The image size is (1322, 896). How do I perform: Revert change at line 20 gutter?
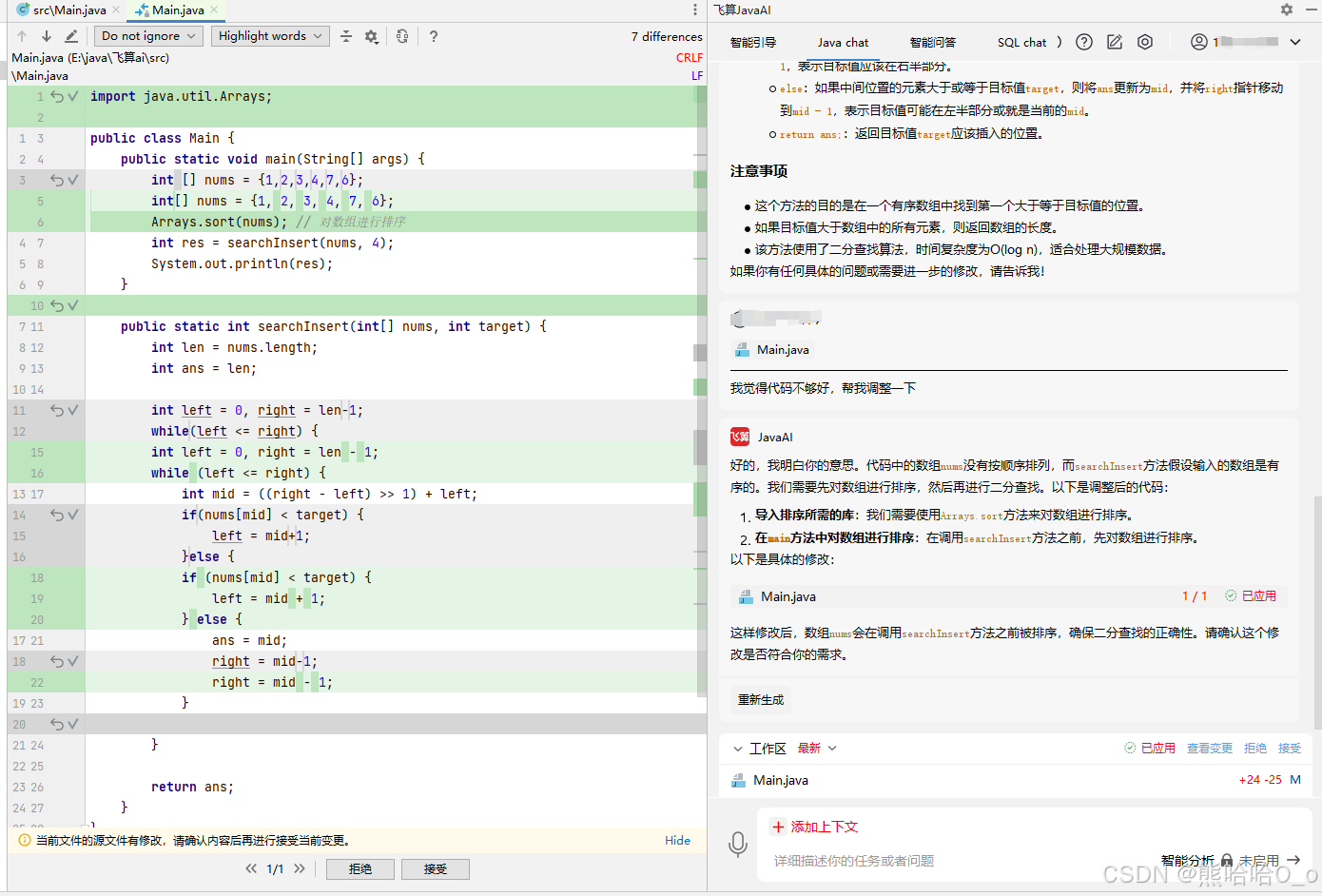pyautogui.click(x=57, y=724)
